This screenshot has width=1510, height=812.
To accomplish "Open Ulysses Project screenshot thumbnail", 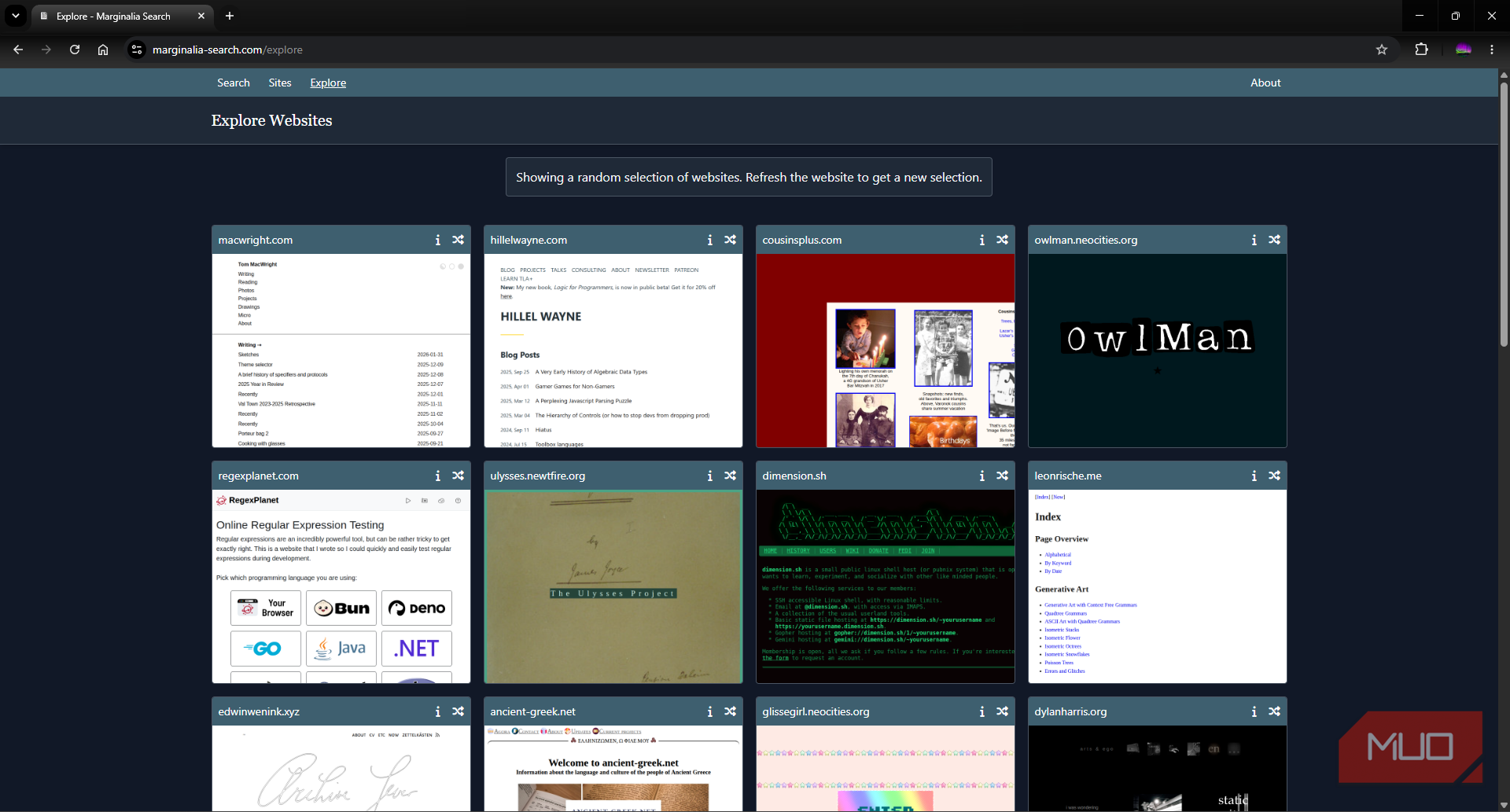I will (x=613, y=586).
